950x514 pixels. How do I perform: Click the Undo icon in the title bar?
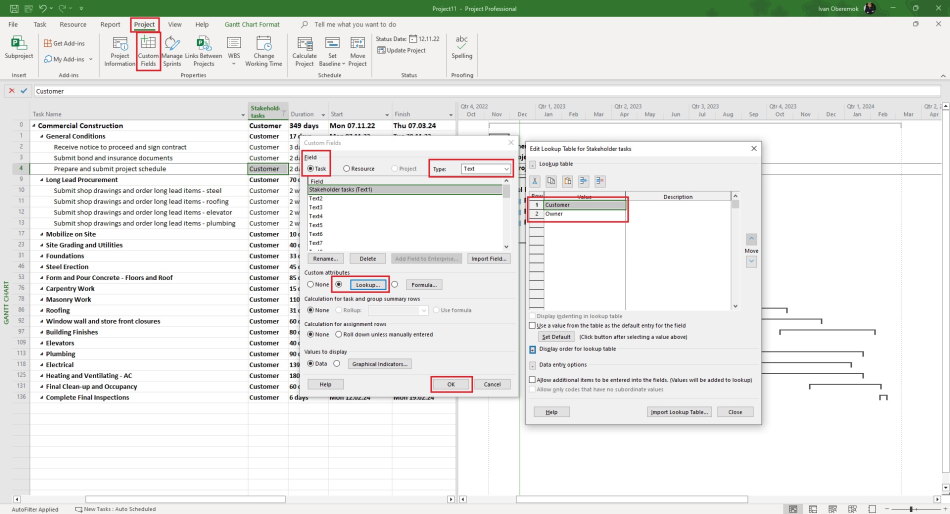[42, 8]
